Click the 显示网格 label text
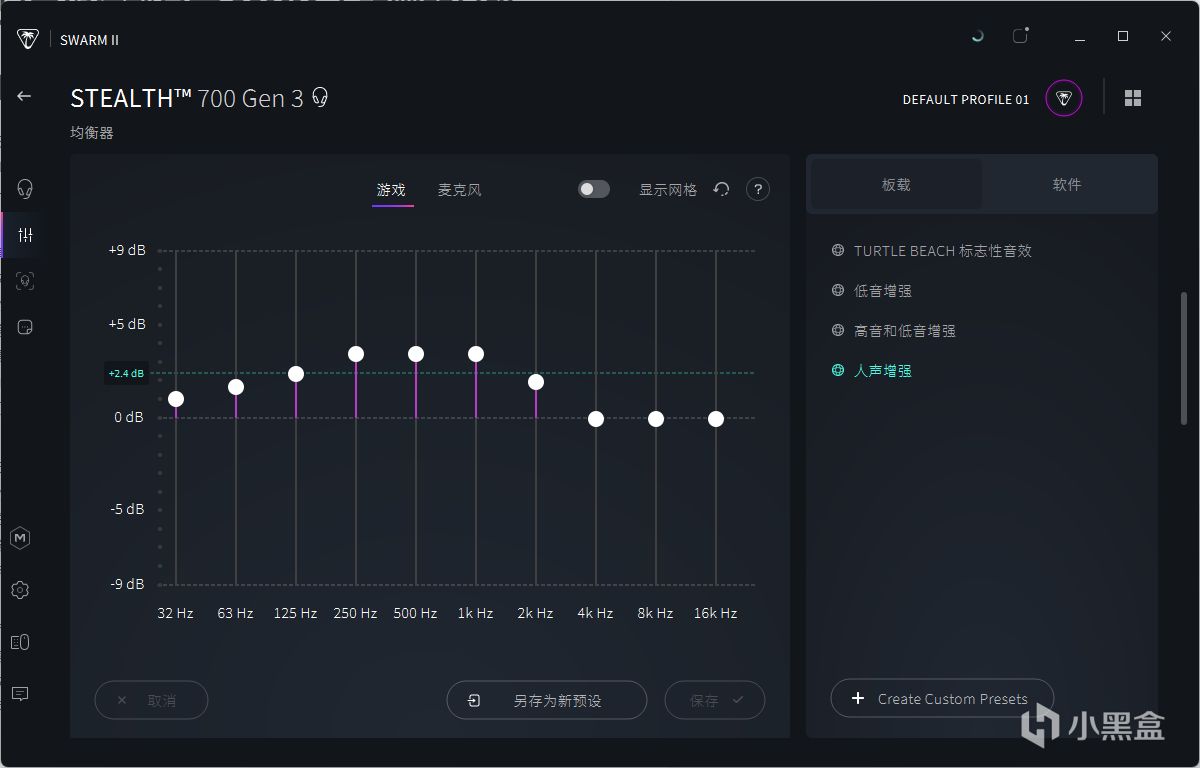Image resolution: width=1200 pixels, height=768 pixels. pos(668,190)
